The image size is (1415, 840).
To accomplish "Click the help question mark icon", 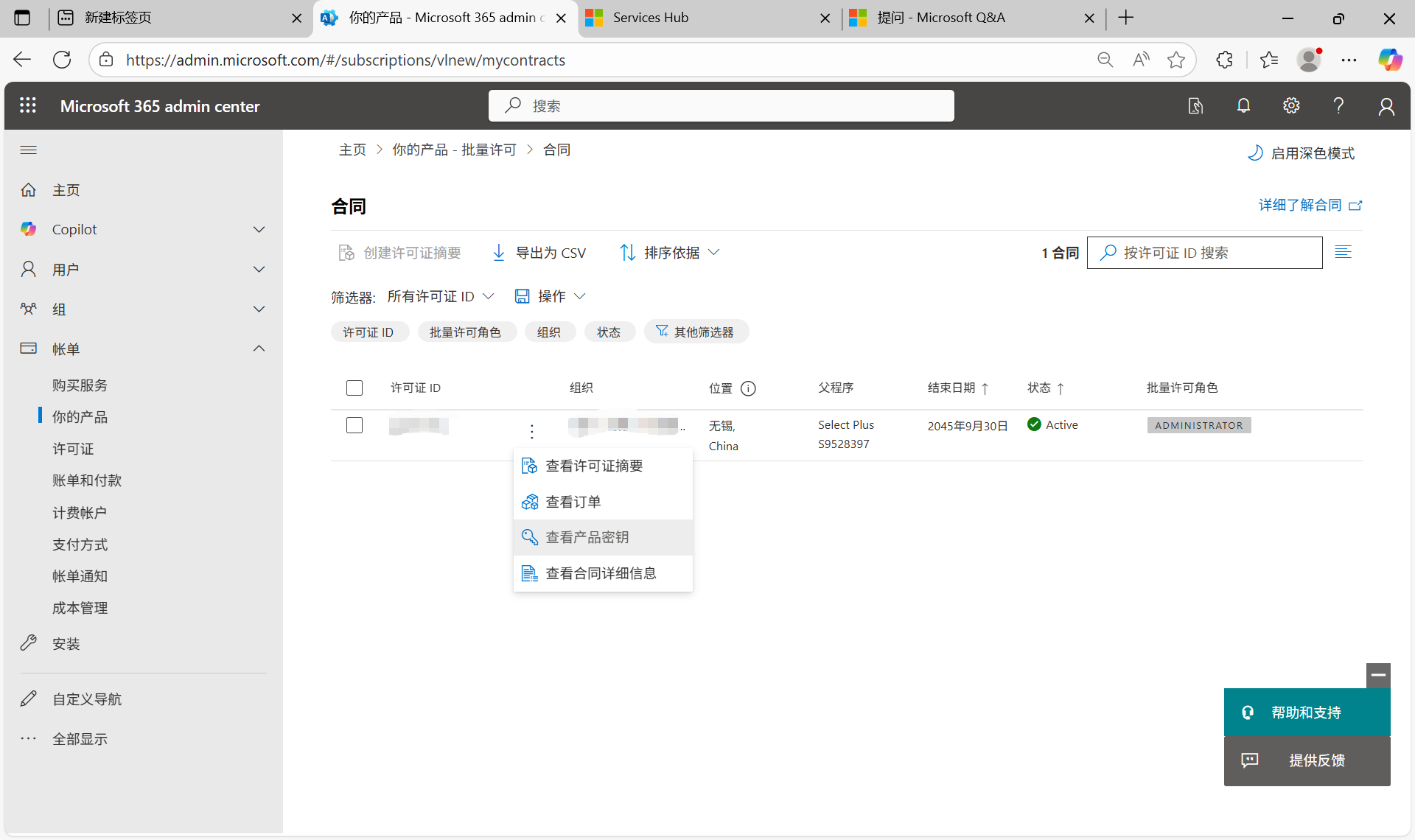I will [1338, 105].
